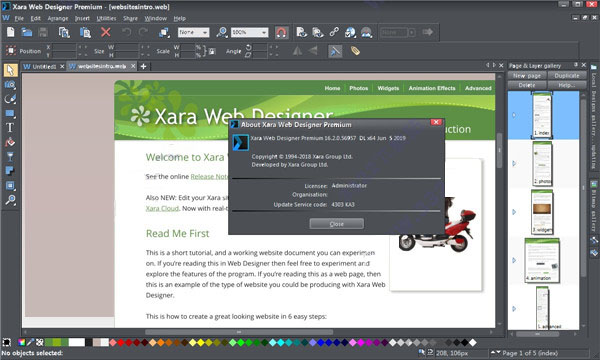The height and width of the screenshot is (360, 600).
Task: Open the zoom percentage dropdown
Action: tap(250, 33)
